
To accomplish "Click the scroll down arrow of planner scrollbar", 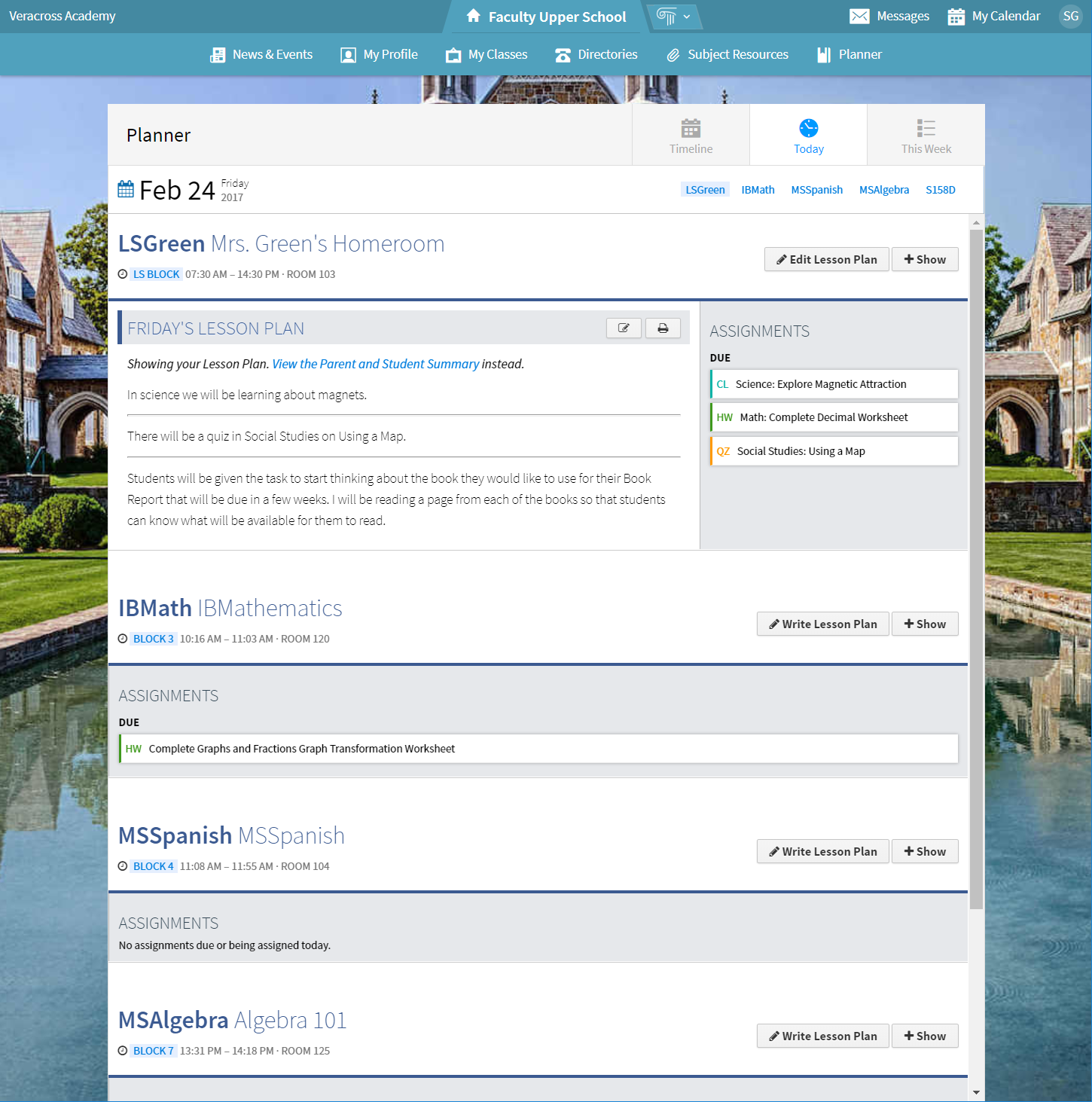I will 976,1092.
